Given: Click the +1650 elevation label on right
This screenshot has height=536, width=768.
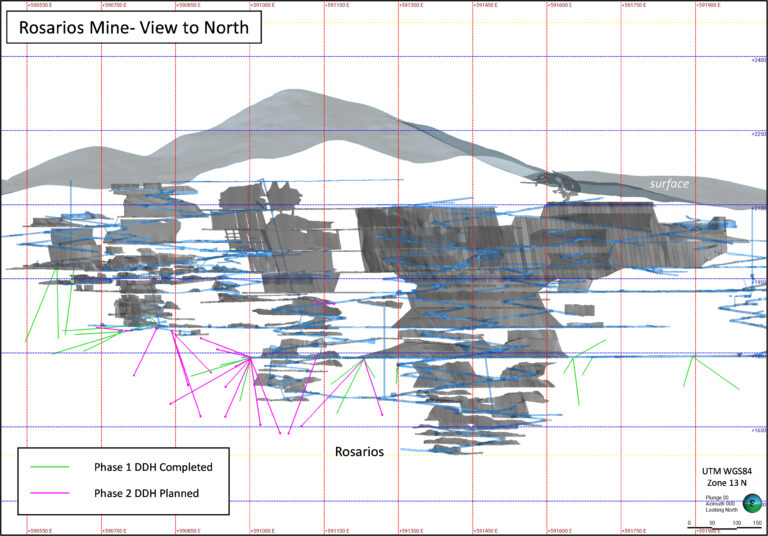Looking at the screenshot, I should (758, 430).
